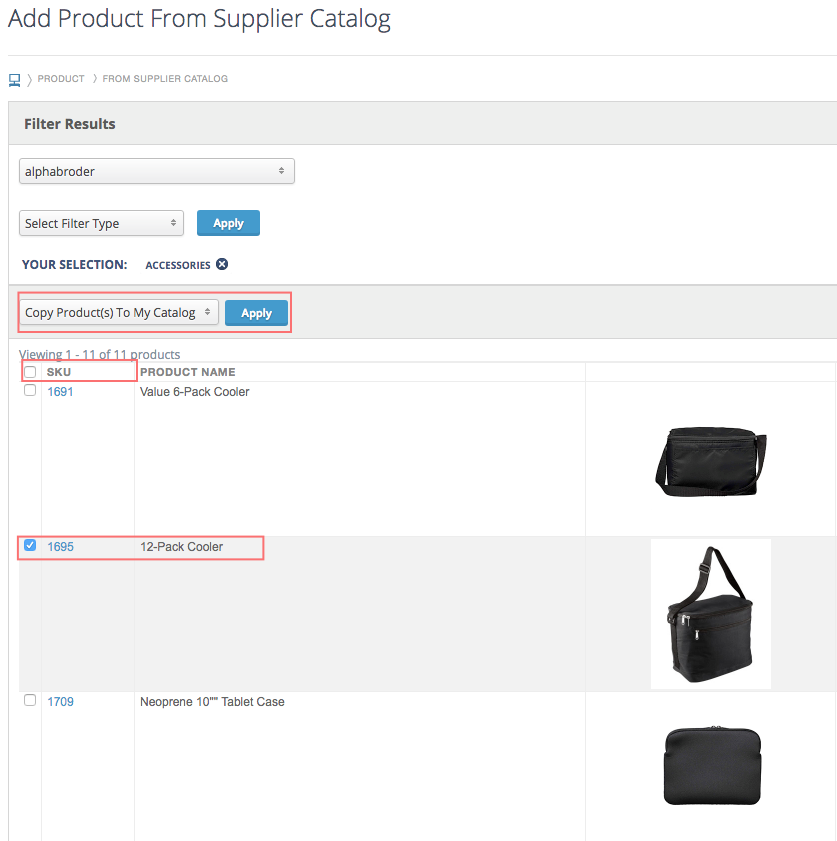Open the SKU 1709 link

coord(60,702)
